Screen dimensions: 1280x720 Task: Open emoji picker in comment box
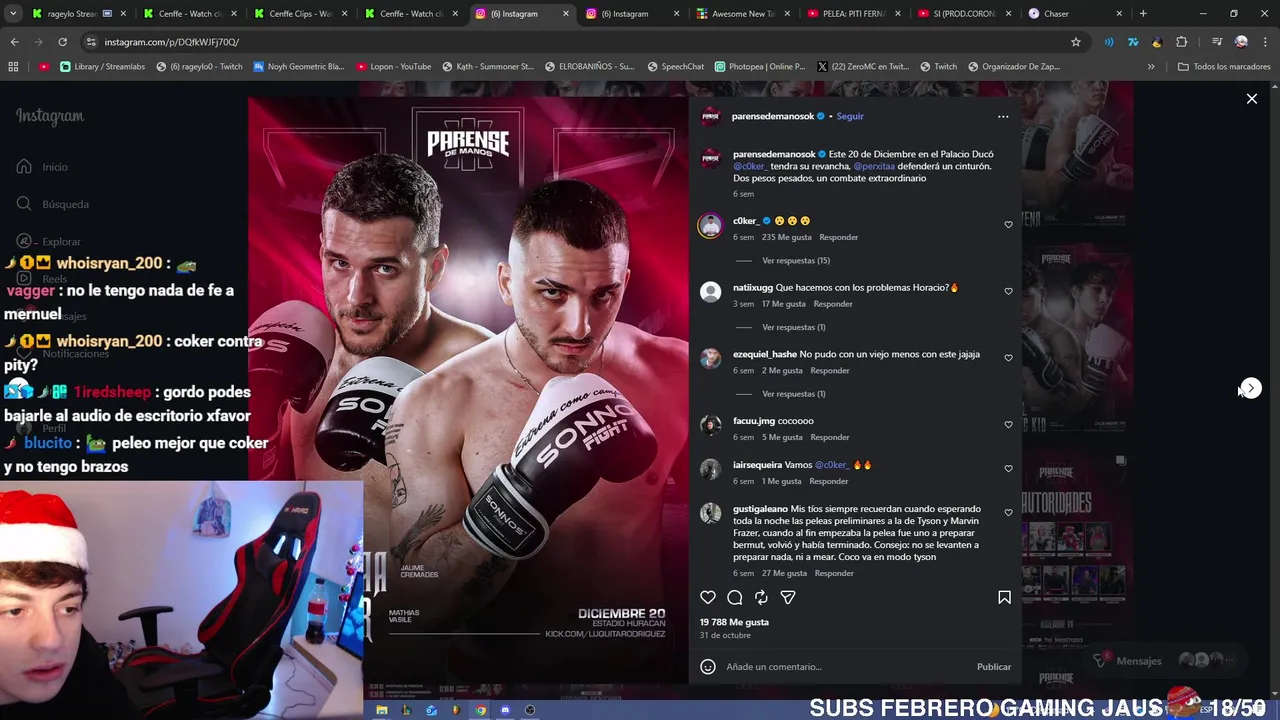708,666
